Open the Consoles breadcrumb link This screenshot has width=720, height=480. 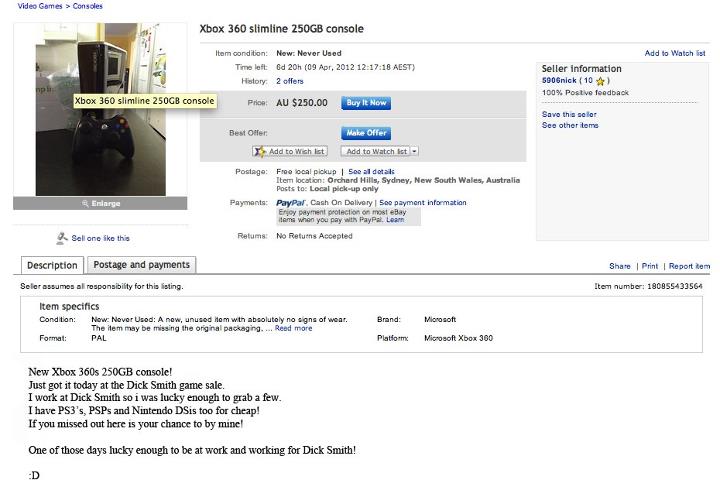[88, 6]
